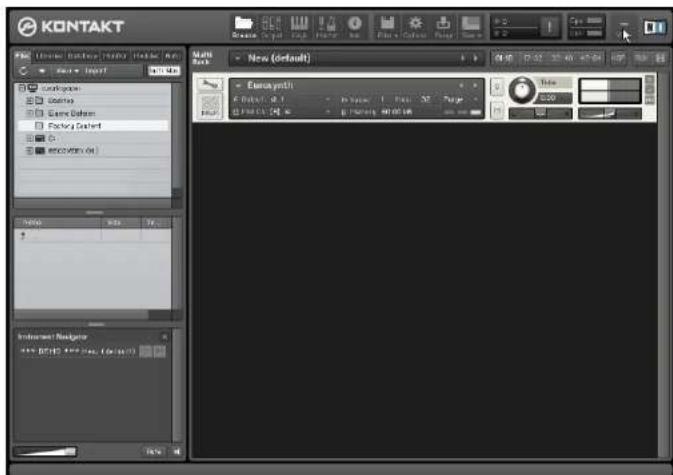Open the Outputs mixer icon
Viewport: 673px width, 475px height.
(x=271, y=27)
